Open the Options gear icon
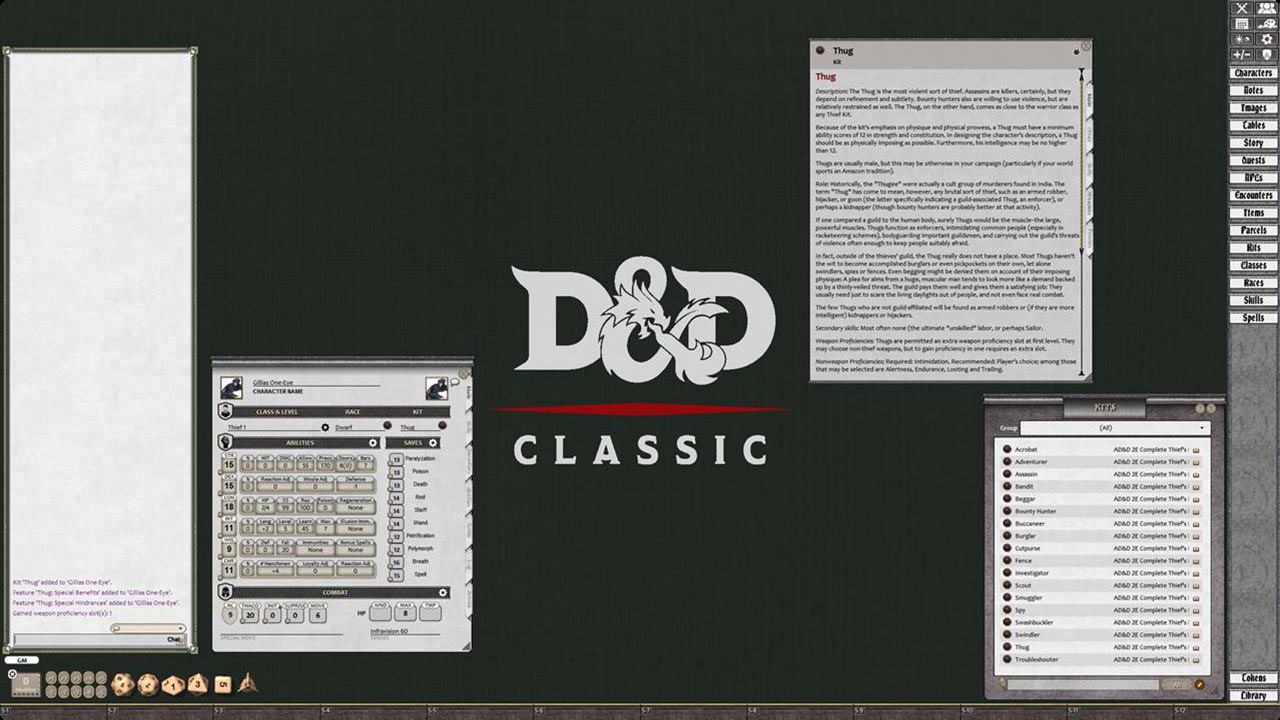 1267,39
